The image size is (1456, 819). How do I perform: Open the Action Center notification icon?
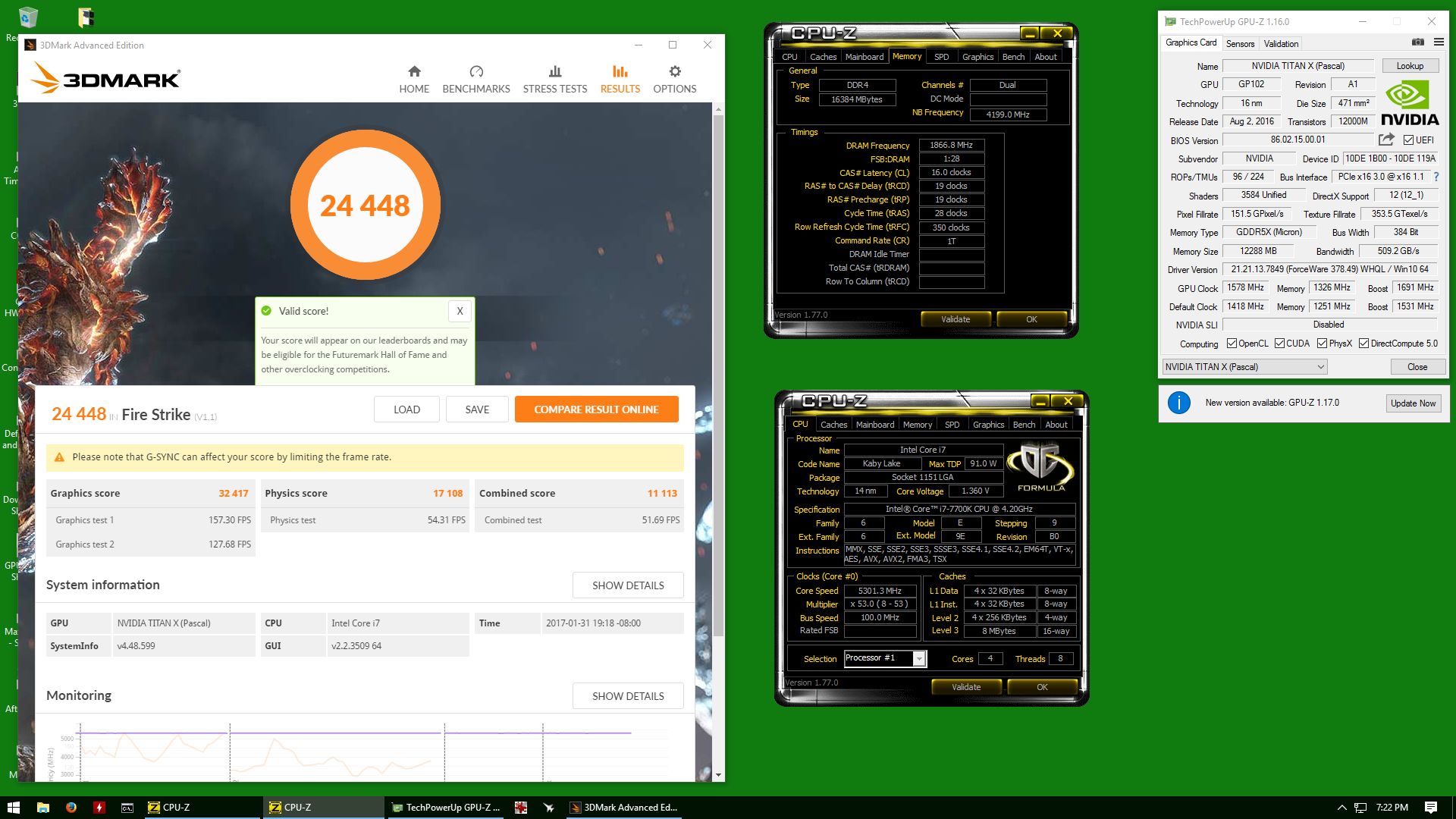(1431, 808)
